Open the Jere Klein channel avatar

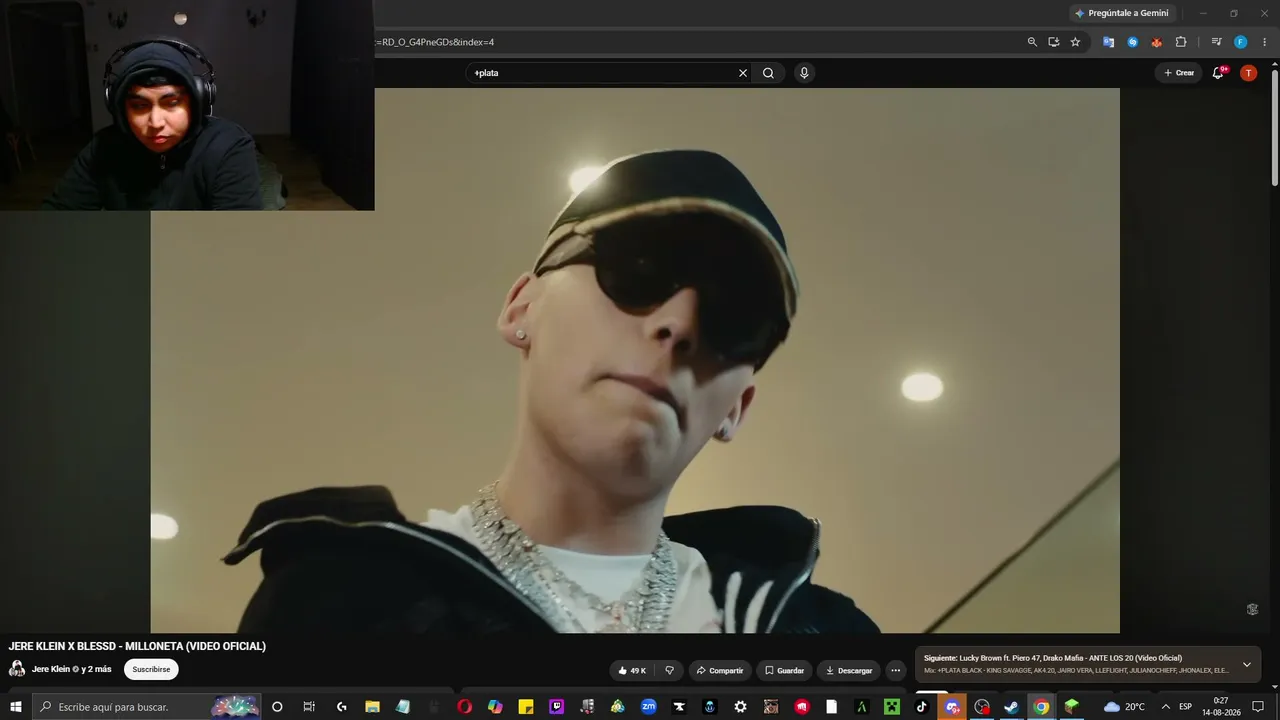tap(17, 669)
